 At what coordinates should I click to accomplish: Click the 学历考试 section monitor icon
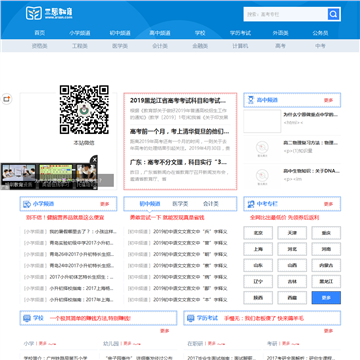[x=191, y=318]
